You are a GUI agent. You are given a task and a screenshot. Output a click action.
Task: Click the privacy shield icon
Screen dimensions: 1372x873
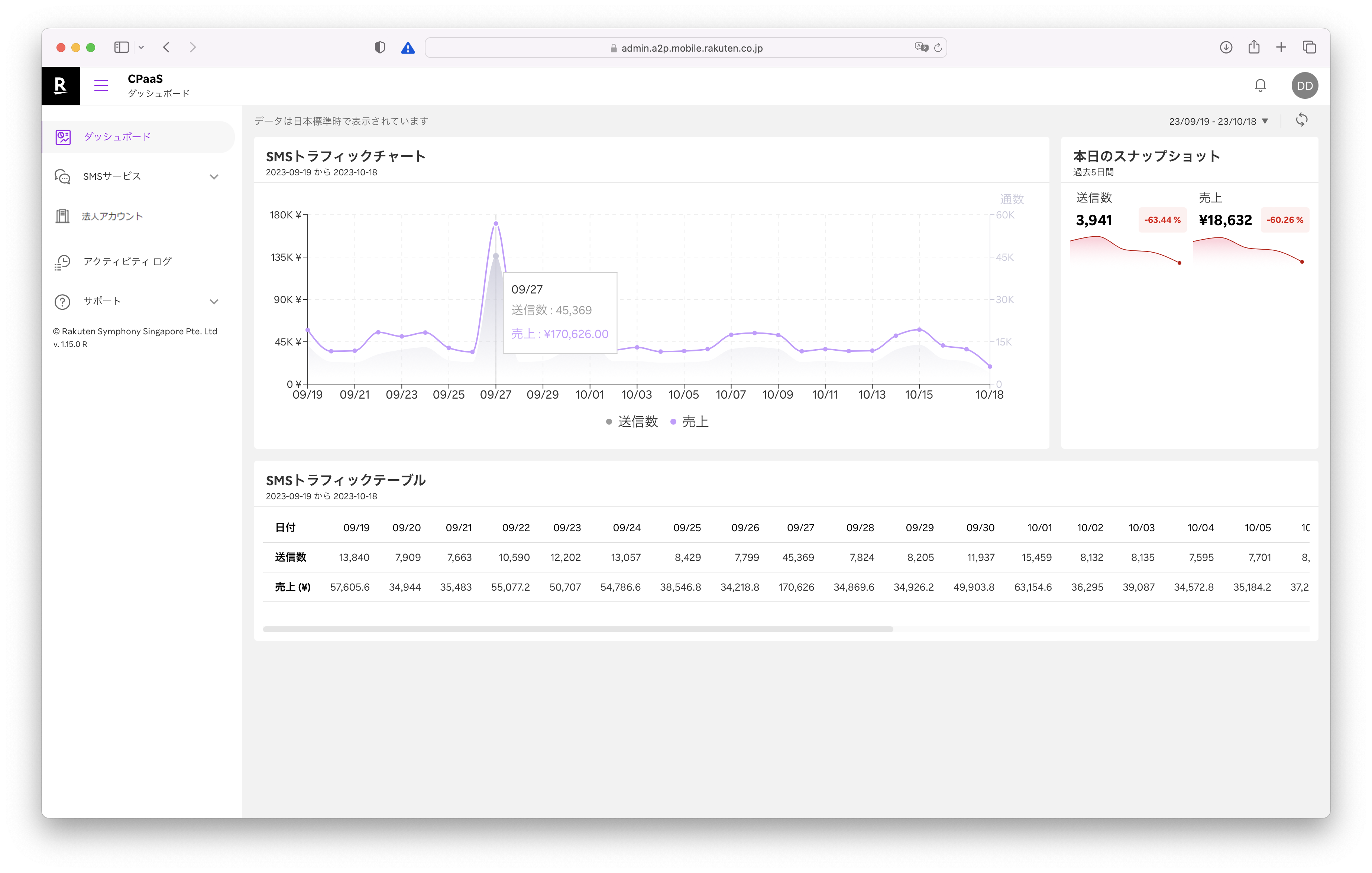(379, 47)
